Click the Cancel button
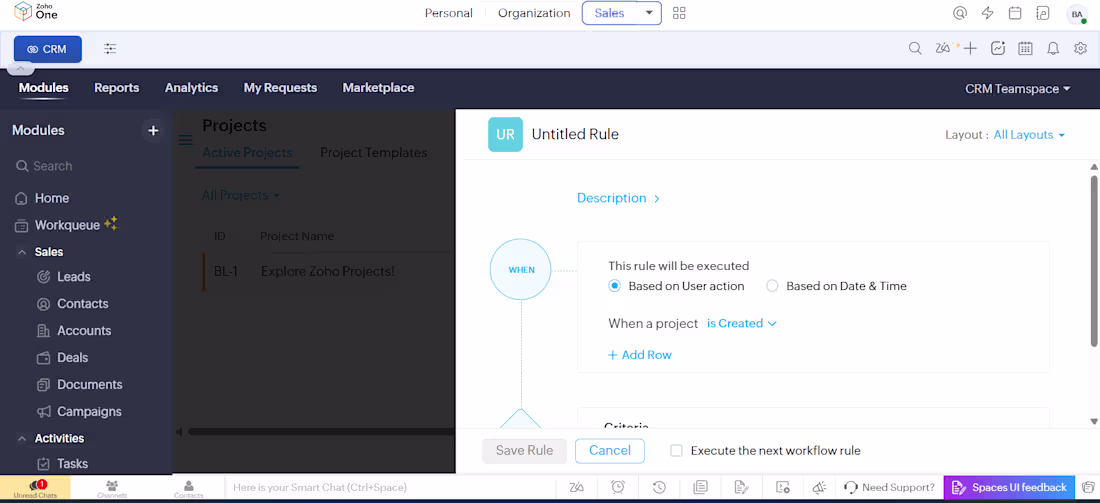This screenshot has height=503, width=1100. click(x=610, y=450)
